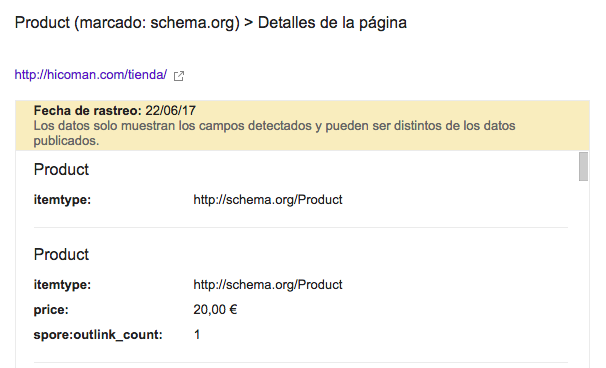The height and width of the screenshot is (368, 606).
Task: Open the hicoman.com/tienda link
Action: click(91, 75)
